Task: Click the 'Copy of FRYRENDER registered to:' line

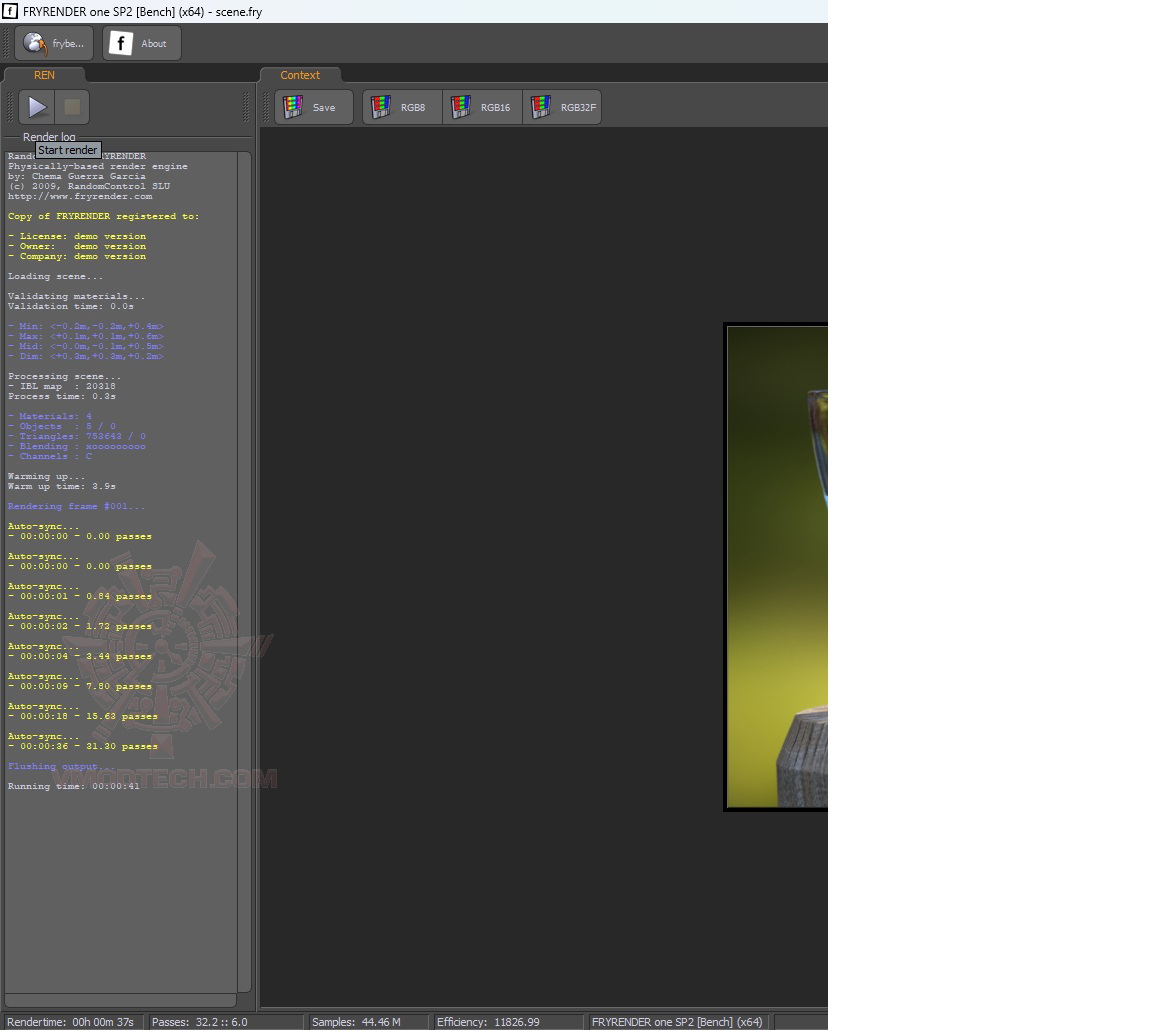Action: (104, 216)
